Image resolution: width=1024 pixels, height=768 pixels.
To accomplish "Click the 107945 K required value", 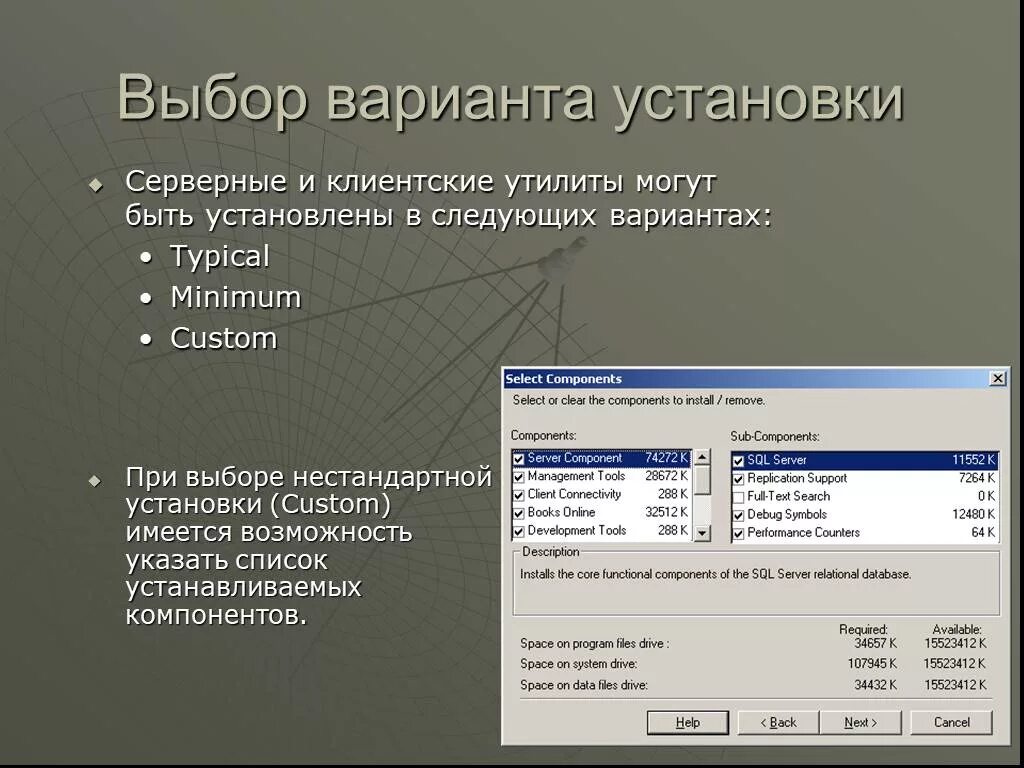I will tap(872, 664).
